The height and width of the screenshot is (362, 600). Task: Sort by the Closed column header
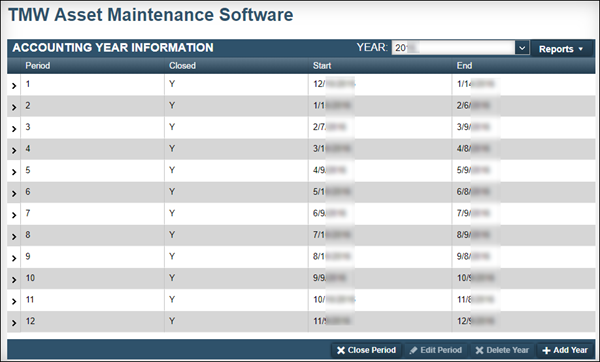point(182,65)
